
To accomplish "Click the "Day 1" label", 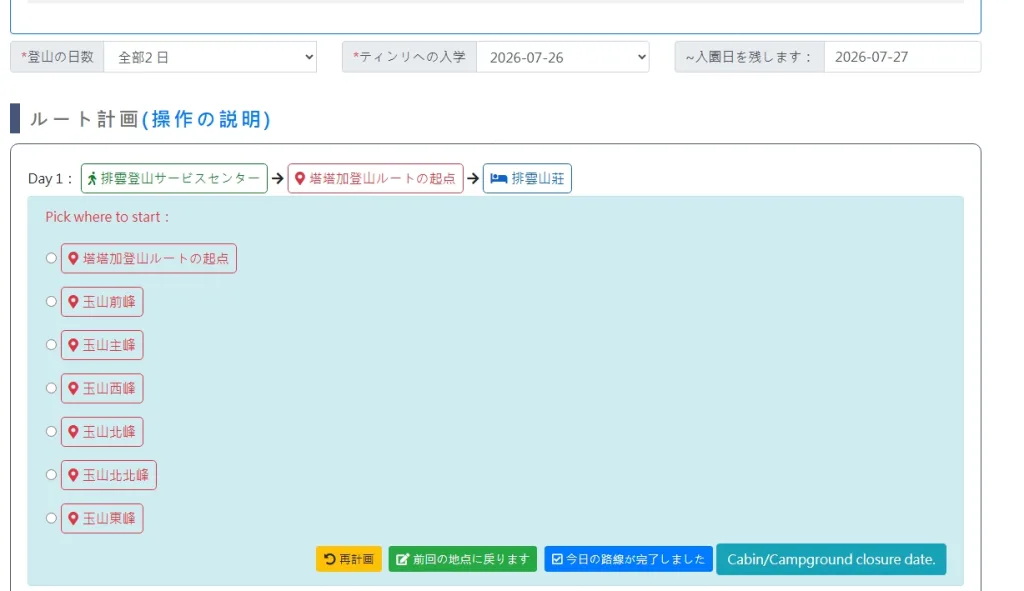I will (x=50, y=178).
